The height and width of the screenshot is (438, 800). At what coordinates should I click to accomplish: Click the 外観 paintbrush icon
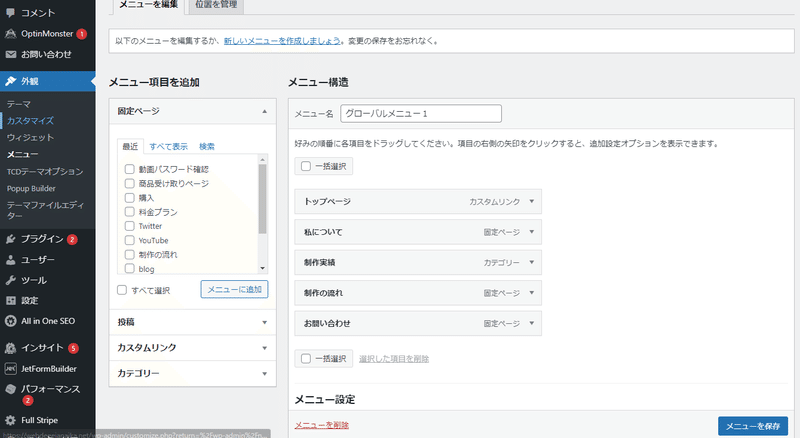click(11, 81)
